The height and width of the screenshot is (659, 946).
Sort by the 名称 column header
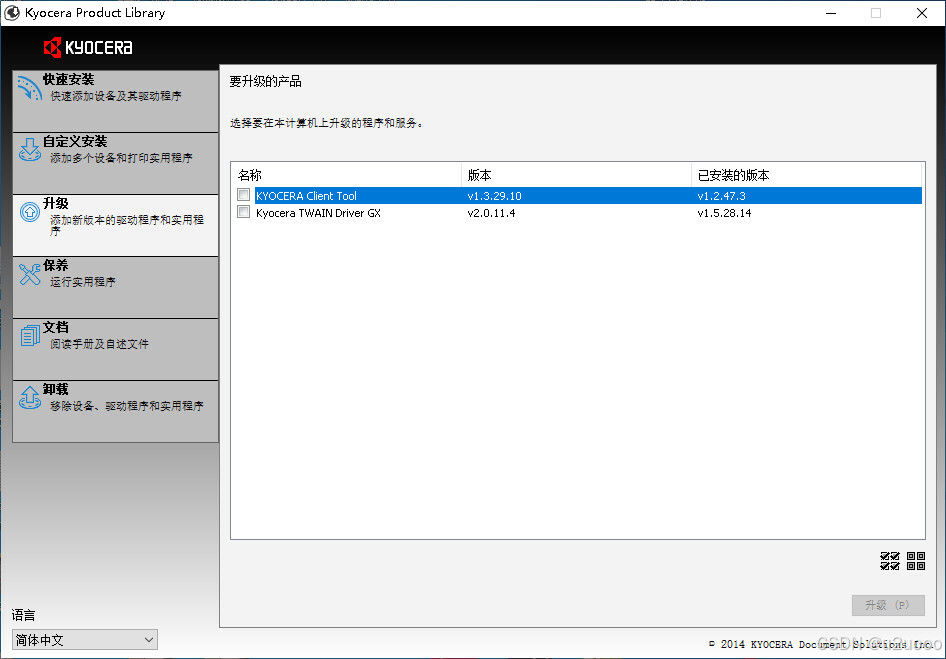(346, 176)
